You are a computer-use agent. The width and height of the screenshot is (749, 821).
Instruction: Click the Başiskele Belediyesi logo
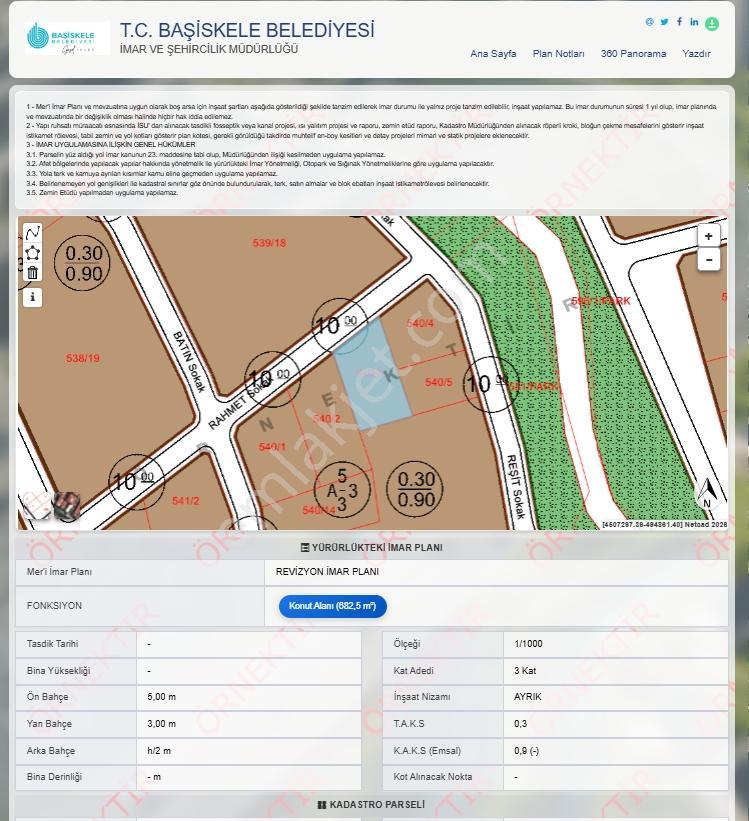(68, 38)
